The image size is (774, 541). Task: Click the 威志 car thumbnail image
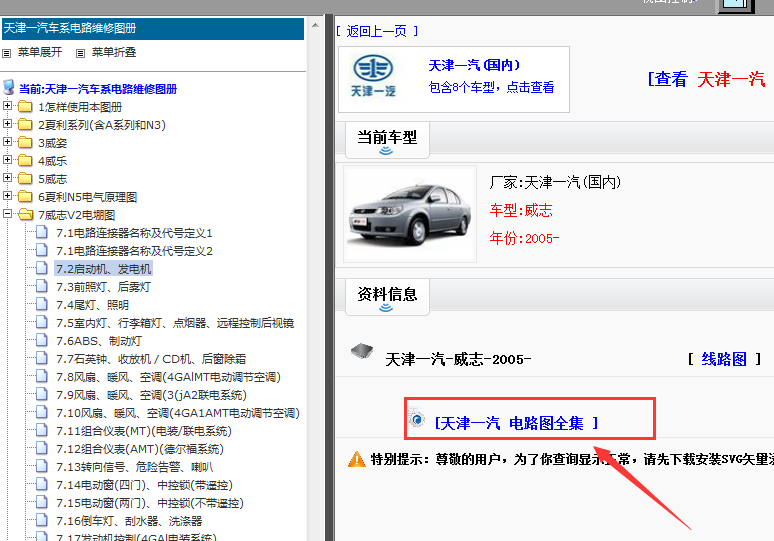coord(410,214)
